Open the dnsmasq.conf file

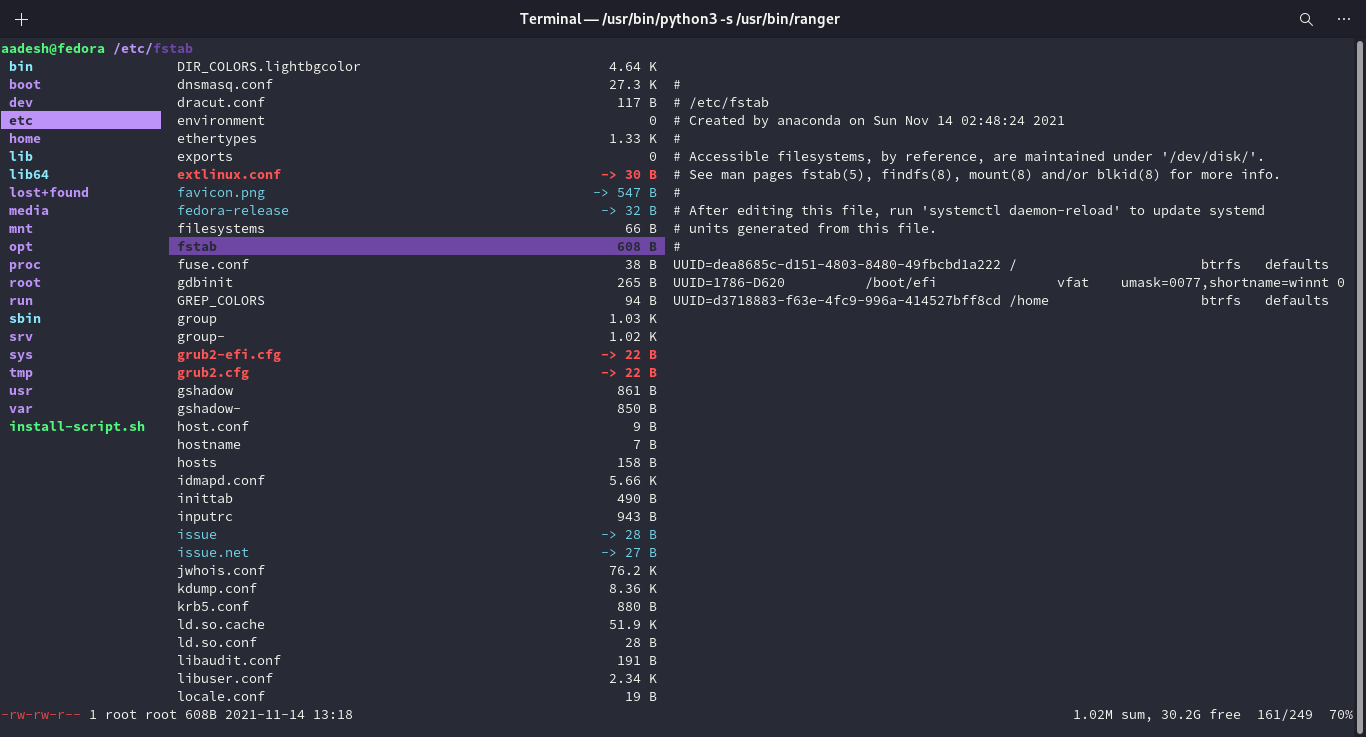(x=224, y=84)
